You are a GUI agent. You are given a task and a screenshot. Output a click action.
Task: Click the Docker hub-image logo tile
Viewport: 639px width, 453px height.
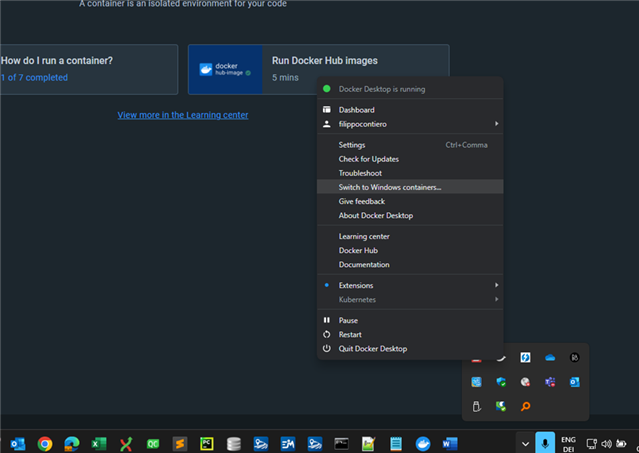click(x=225, y=70)
